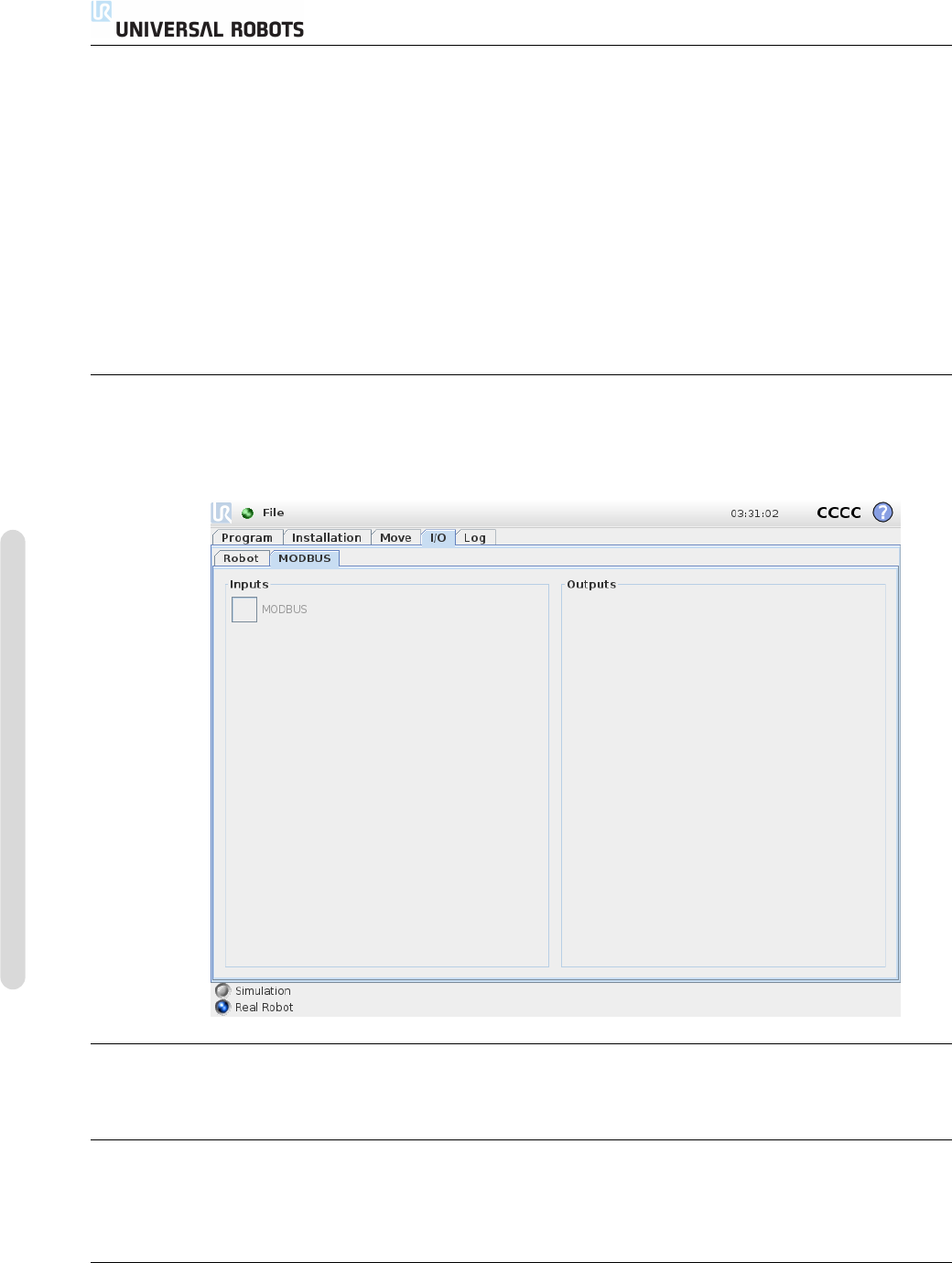Viewport: 952px width, 1263px height.
Task: Click the Outputs group label
Action: pyautogui.click(x=591, y=584)
